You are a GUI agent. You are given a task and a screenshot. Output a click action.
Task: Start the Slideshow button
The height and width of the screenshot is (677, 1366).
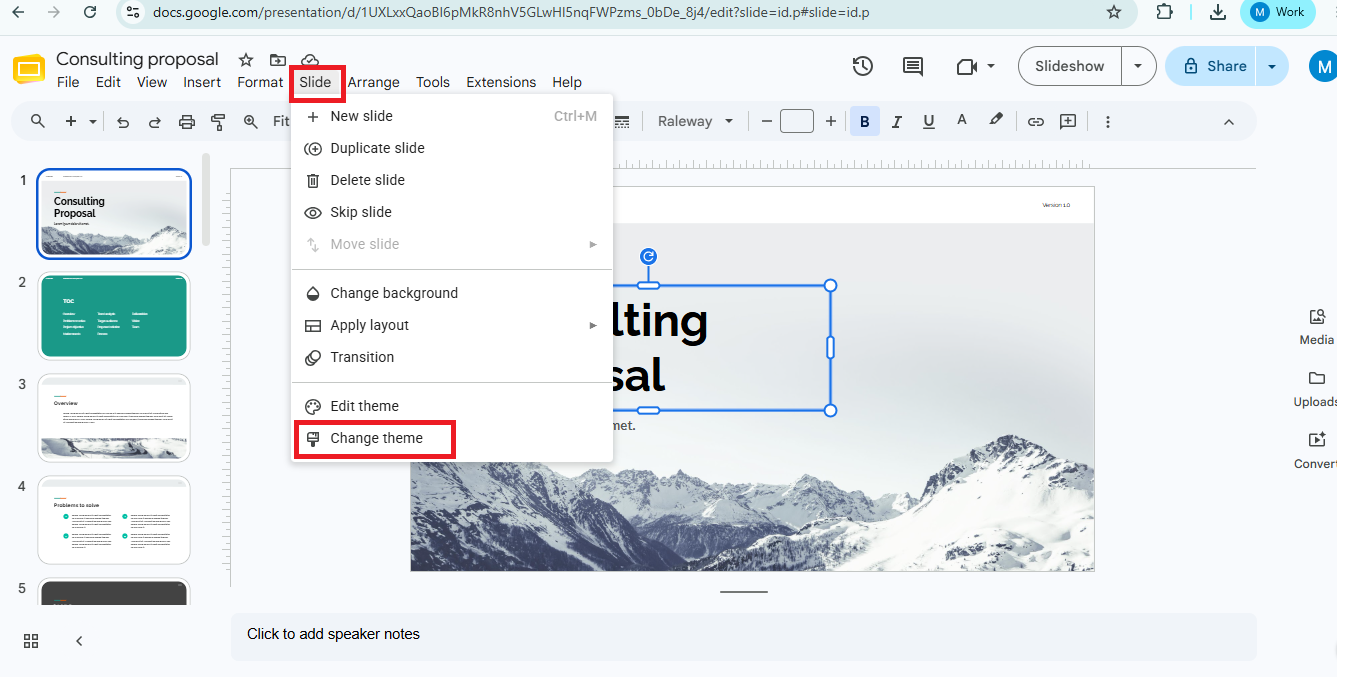(x=1070, y=66)
